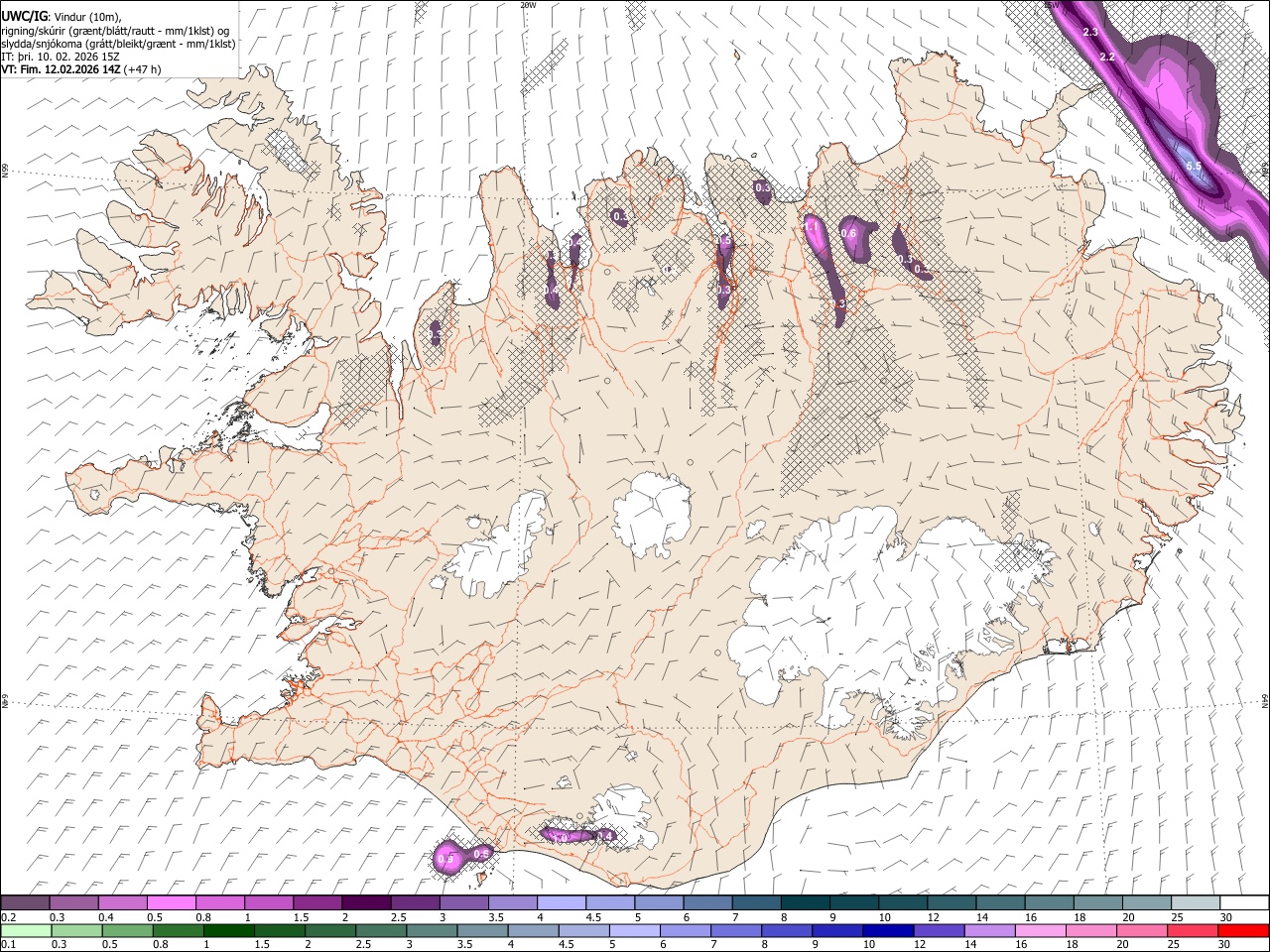The width and height of the screenshot is (1270, 952).
Task: Click the '1.0' value near the south coast
Action: click(x=561, y=839)
